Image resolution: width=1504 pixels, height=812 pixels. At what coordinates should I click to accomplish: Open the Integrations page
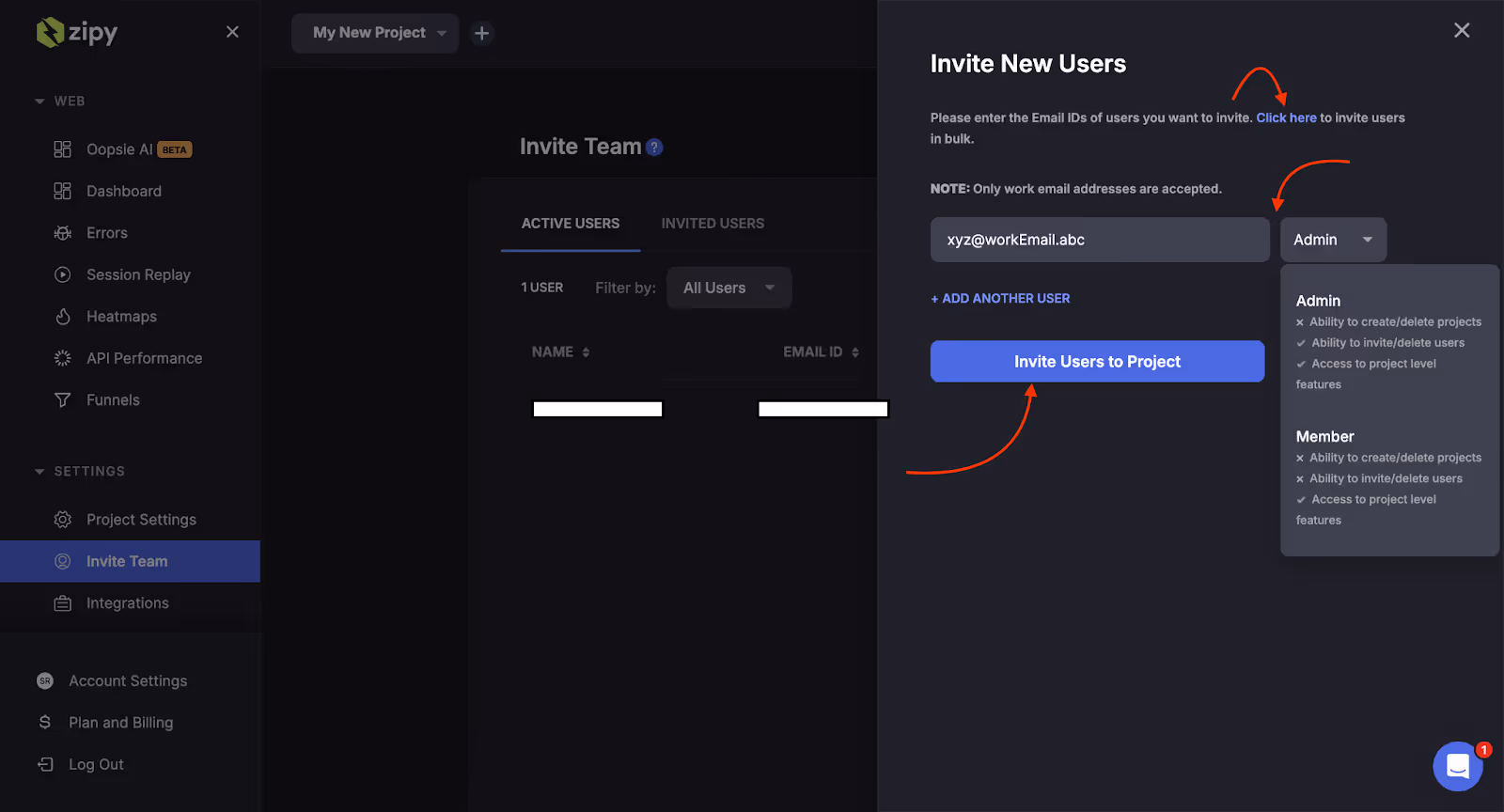128,603
